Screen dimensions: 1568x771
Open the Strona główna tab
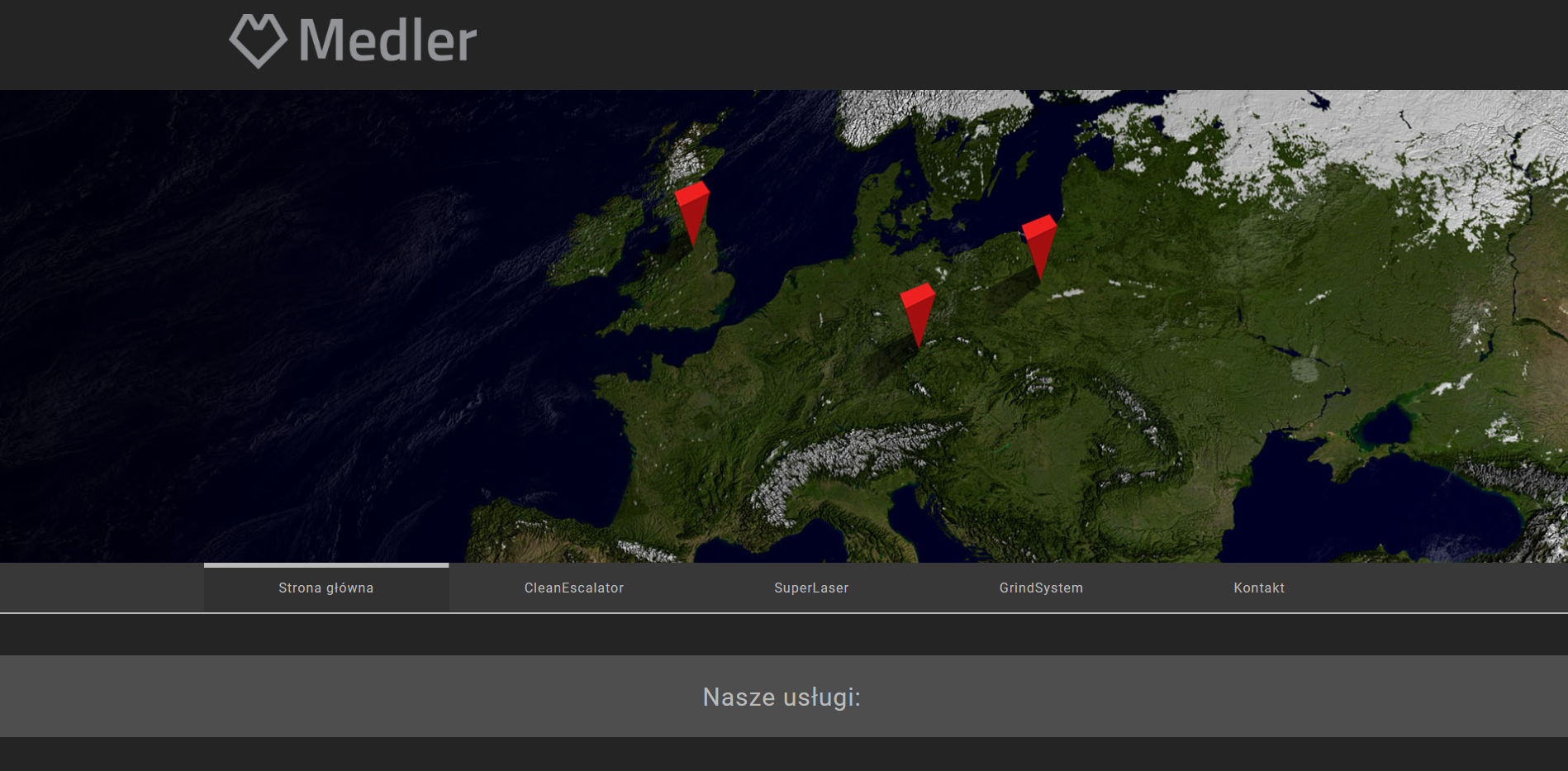(x=325, y=588)
